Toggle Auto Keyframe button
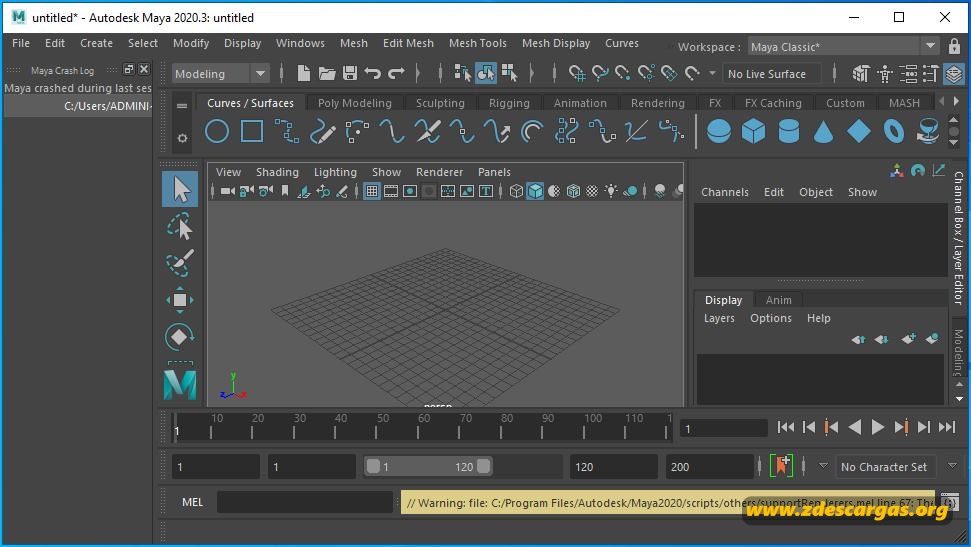971x547 pixels. pos(781,465)
